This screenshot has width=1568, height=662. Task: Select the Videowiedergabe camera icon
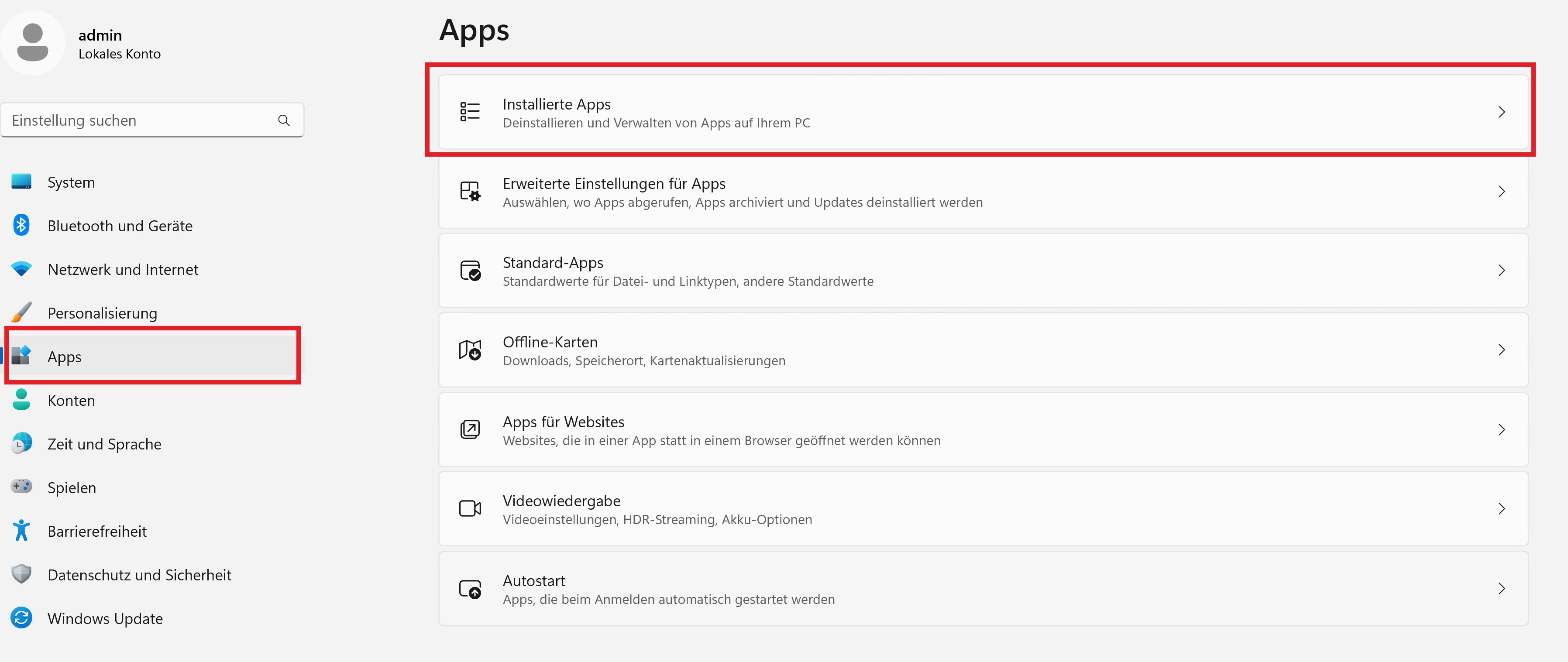tap(470, 509)
